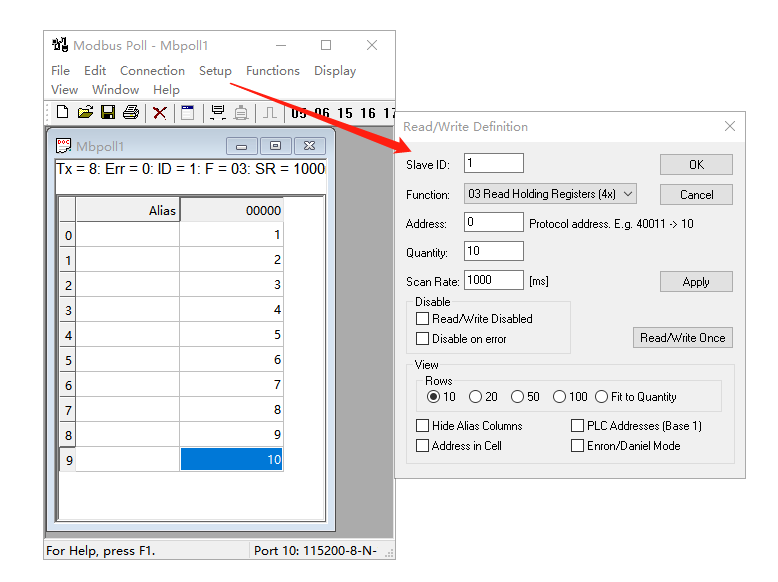Image resolution: width=778 pixels, height=582 pixels.
Task: Click the red X delete icon
Action: [x=160, y=112]
